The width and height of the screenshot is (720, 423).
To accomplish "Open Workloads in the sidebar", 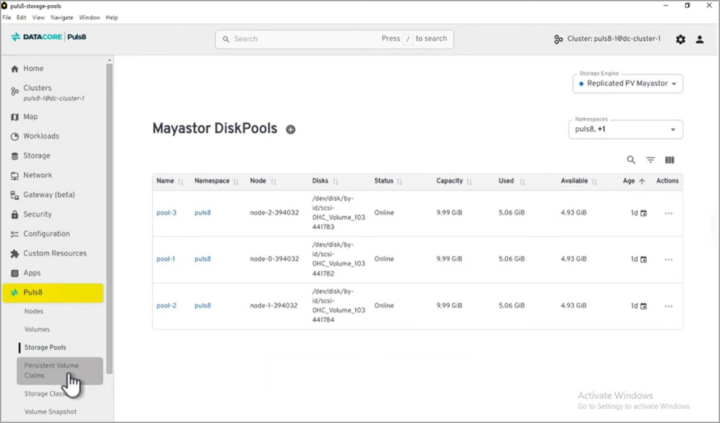I will [x=41, y=136].
